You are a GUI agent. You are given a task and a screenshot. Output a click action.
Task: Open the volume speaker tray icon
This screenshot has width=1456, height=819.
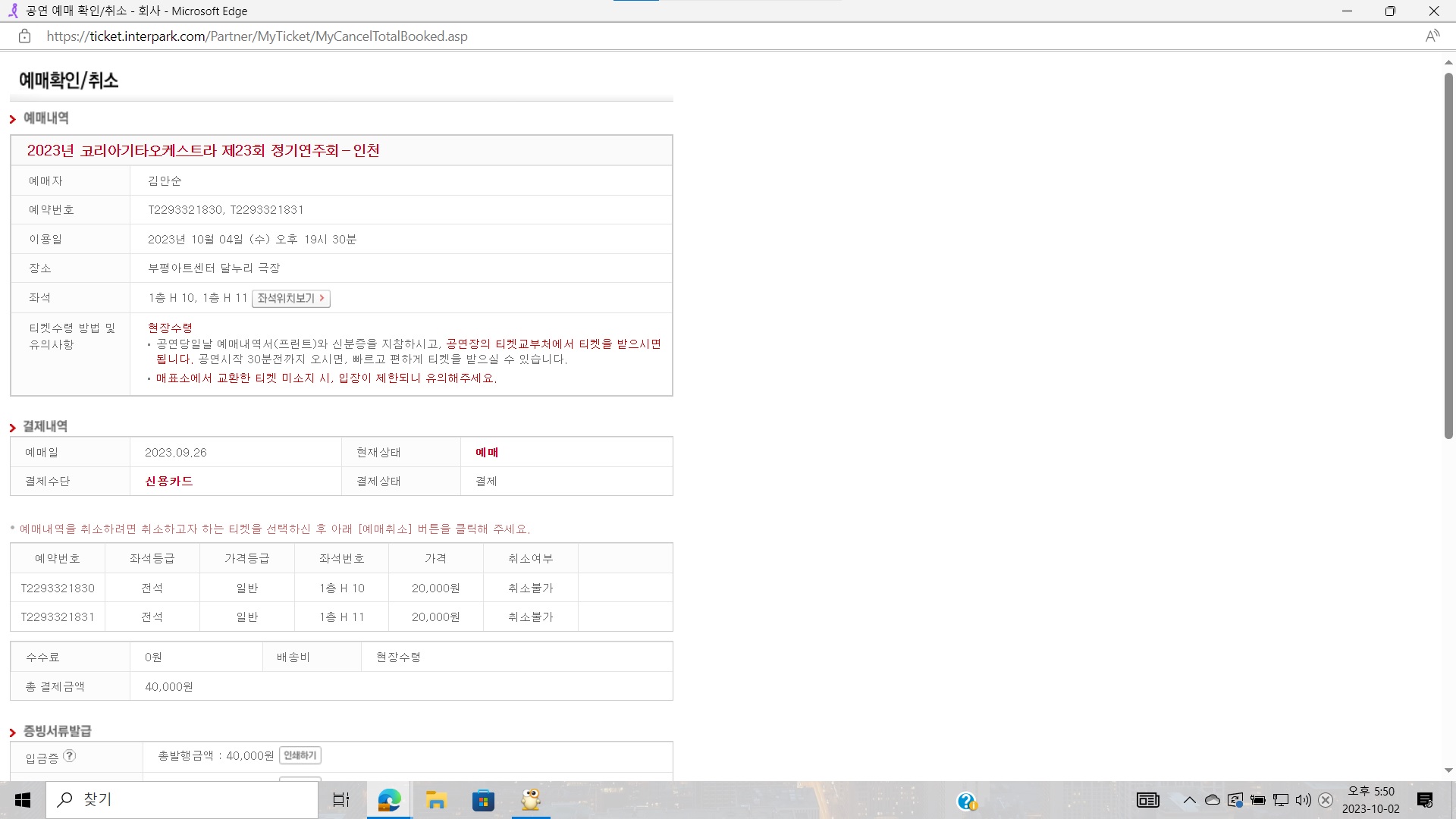pyautogui.click(x=1304, y=800)
